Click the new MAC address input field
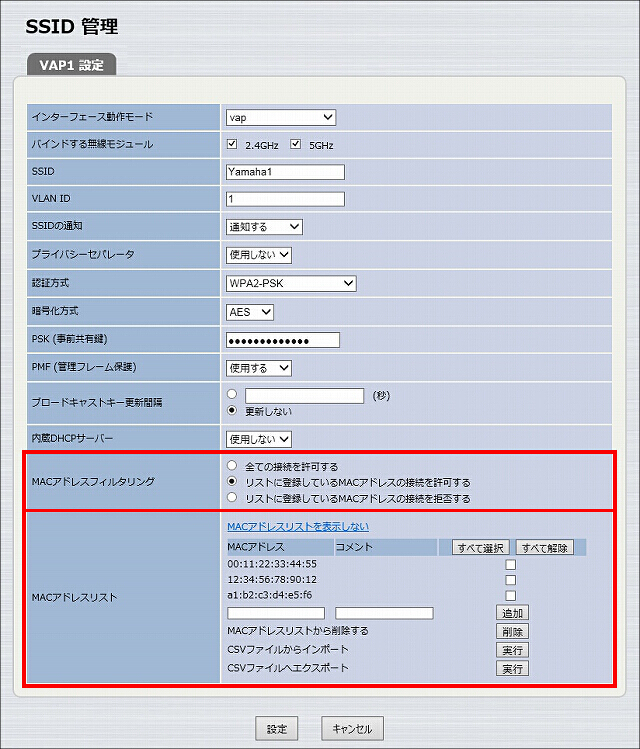 tap(276, 613)
